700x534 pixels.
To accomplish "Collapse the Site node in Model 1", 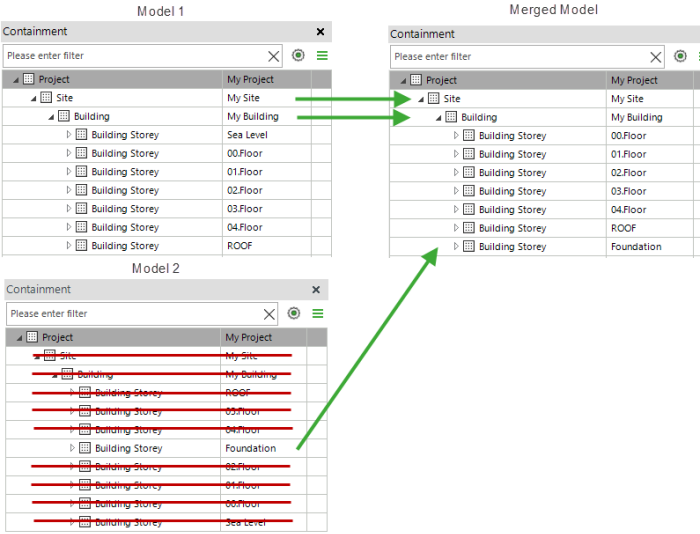I will (x=34, y=98).
